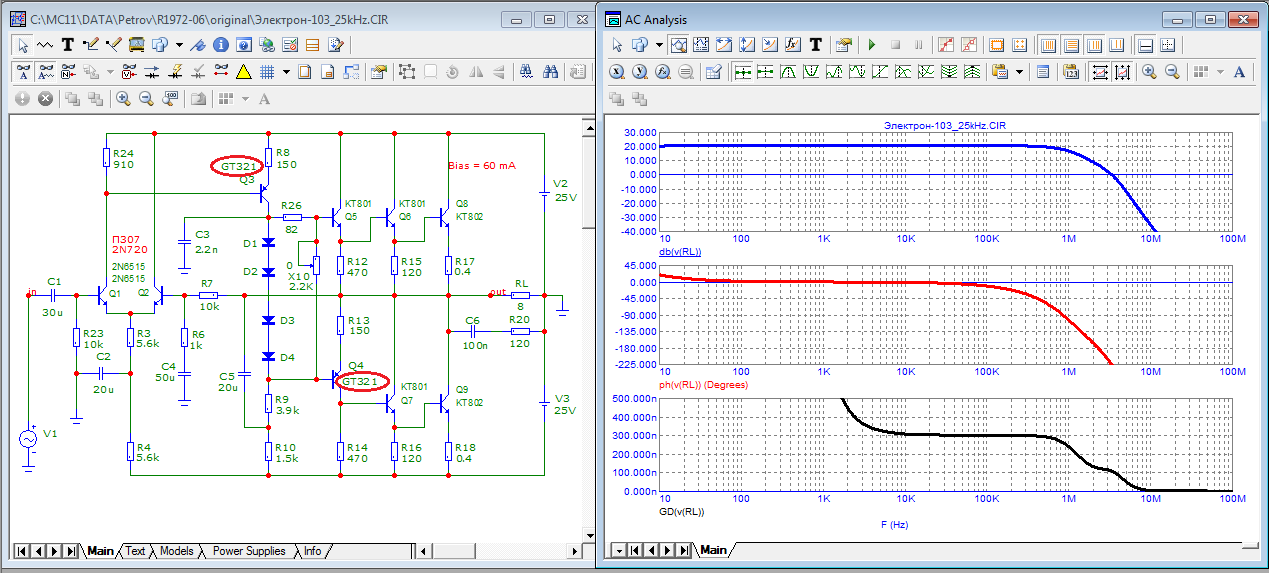Open the Power Supplies tab
Image resolution: width=1269 pixels, height=573 pixels.
(x=248, y=551)
